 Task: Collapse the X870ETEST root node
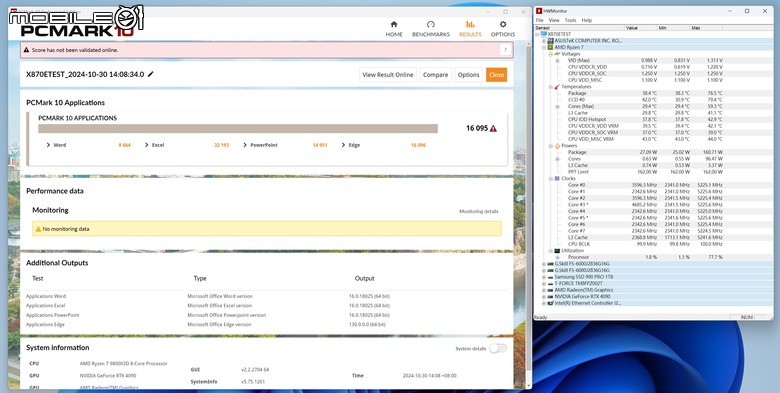[x=537, y=34]
